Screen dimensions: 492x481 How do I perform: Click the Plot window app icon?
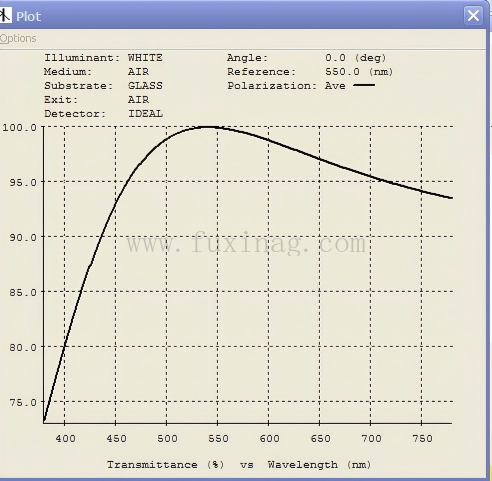[5, 15]
